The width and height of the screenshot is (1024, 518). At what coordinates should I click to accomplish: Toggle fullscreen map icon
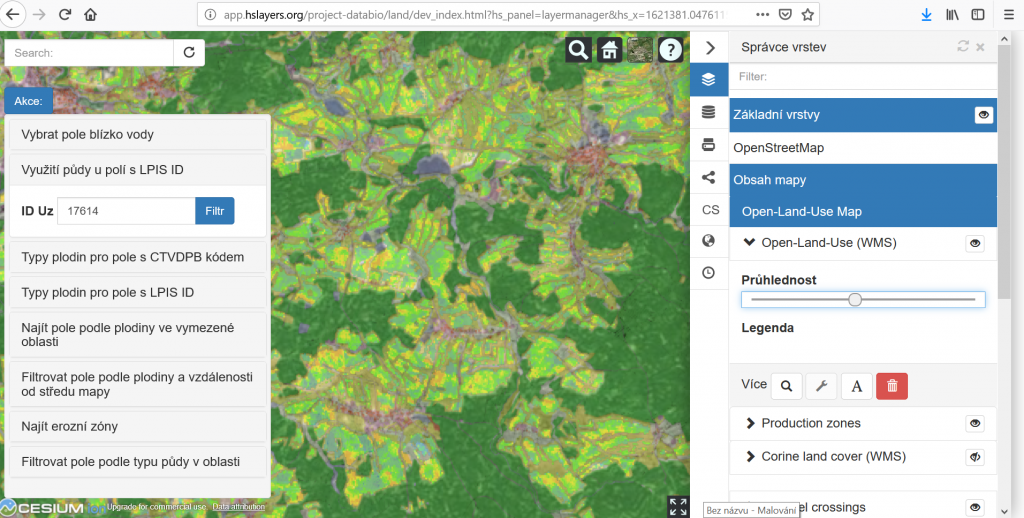678,506
